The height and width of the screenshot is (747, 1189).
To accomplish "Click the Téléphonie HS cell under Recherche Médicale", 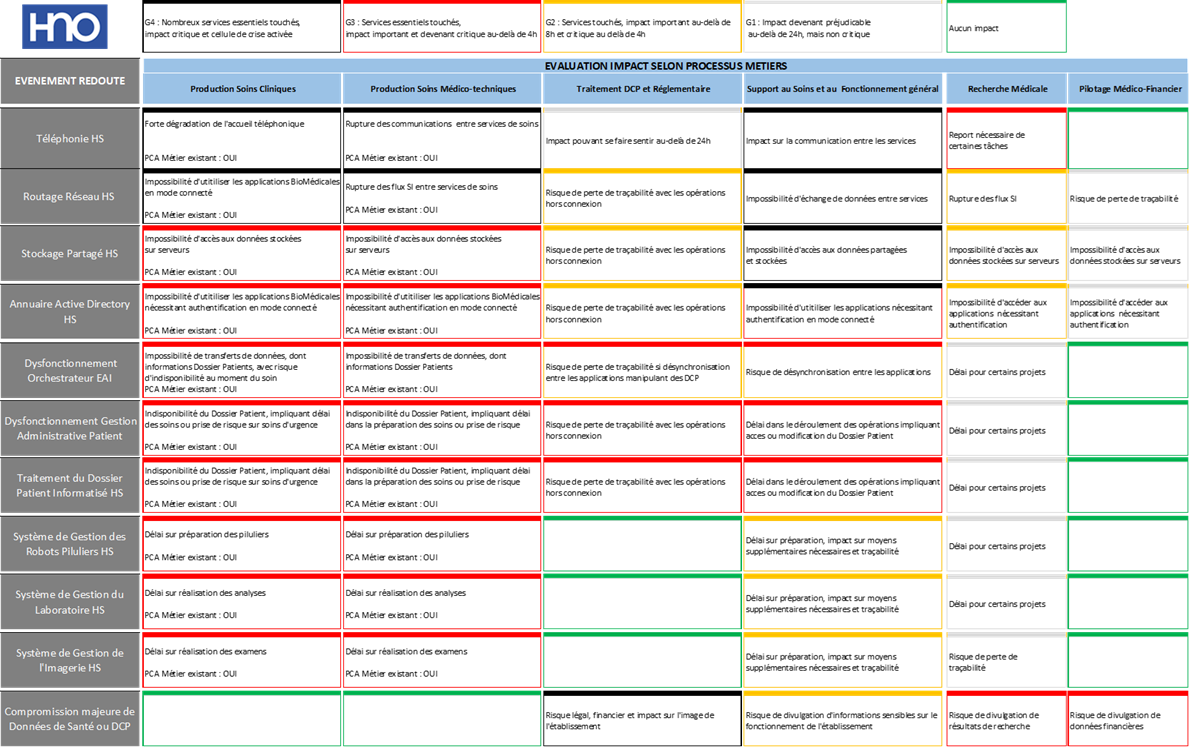I will click(1006, 140).
